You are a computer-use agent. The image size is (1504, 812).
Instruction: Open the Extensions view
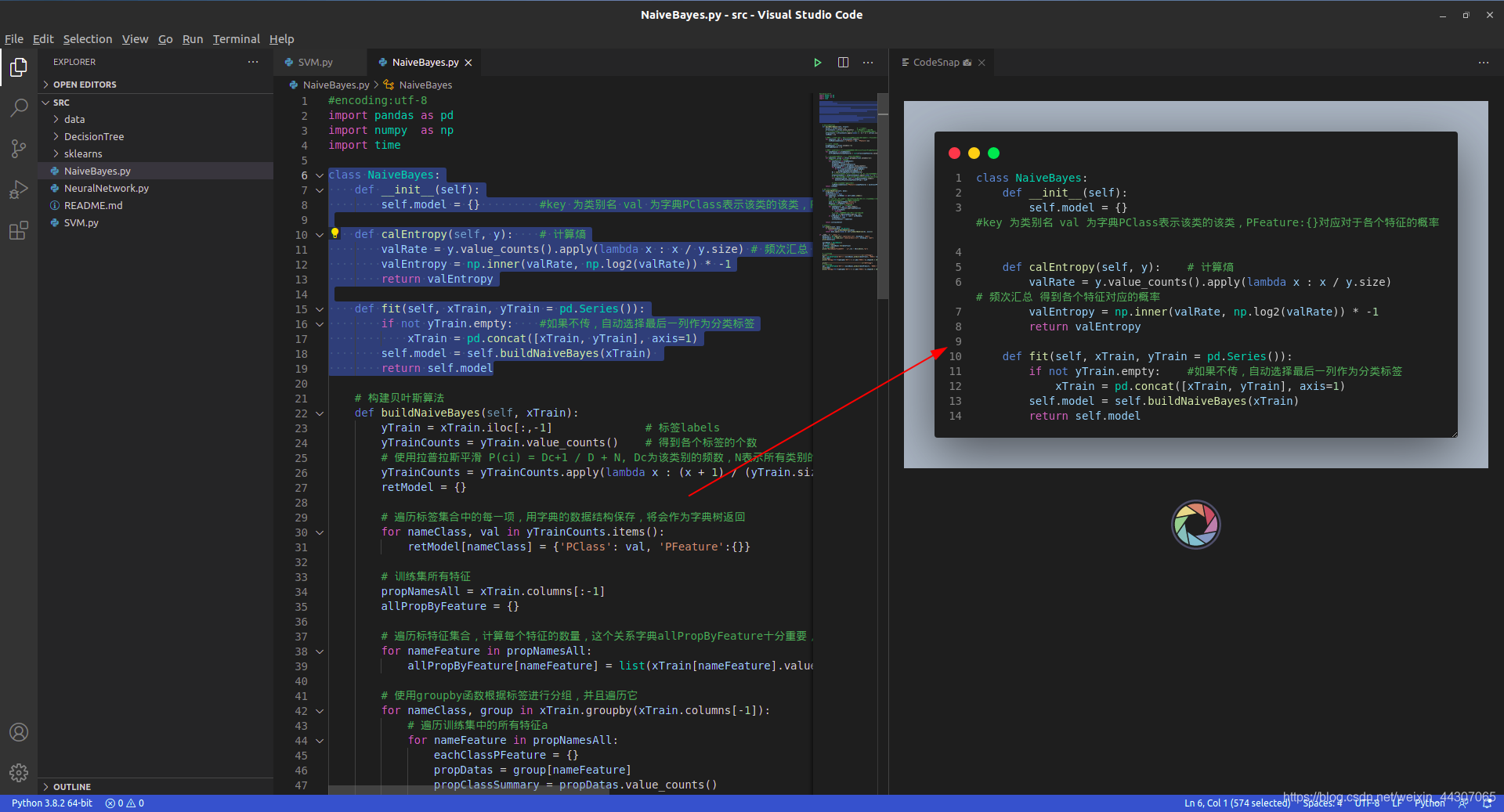pos(19,230)
